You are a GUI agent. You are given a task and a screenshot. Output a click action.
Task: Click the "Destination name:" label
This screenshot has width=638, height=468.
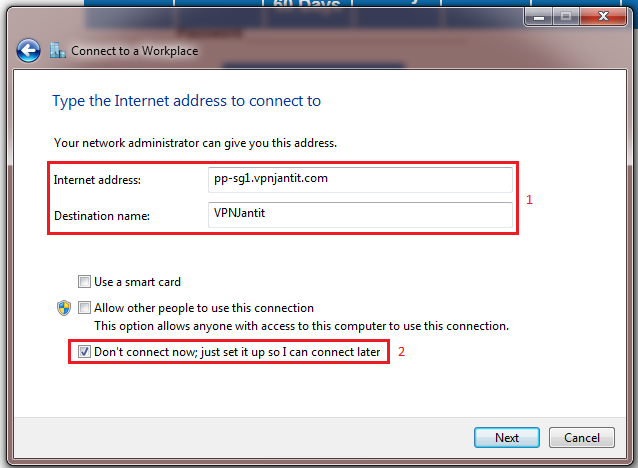coord(102,216)
